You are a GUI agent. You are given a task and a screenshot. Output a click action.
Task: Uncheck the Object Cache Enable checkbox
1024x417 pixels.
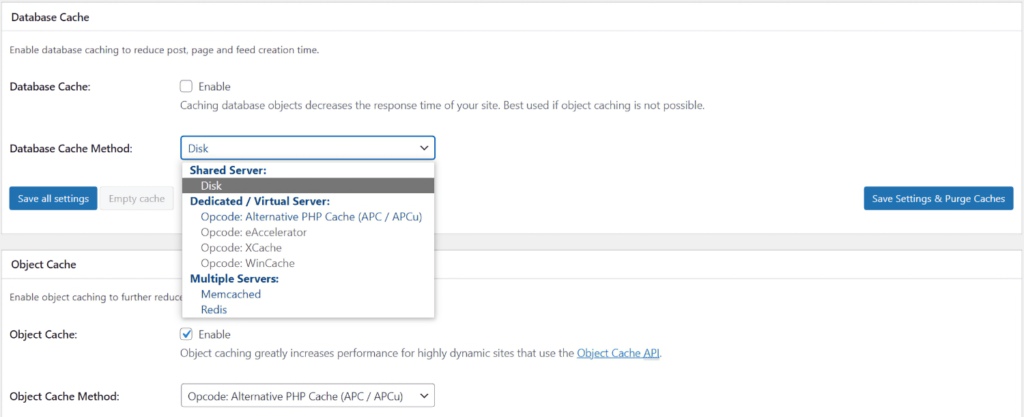186,334
